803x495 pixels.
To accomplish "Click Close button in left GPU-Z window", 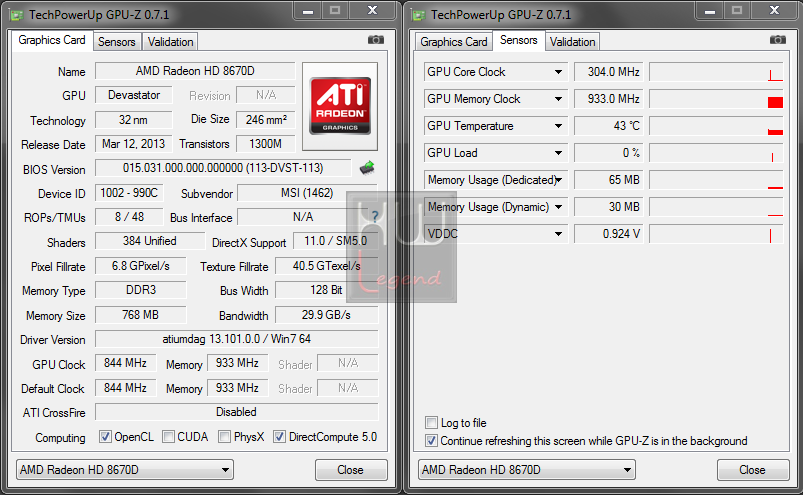I will (351, 469).
